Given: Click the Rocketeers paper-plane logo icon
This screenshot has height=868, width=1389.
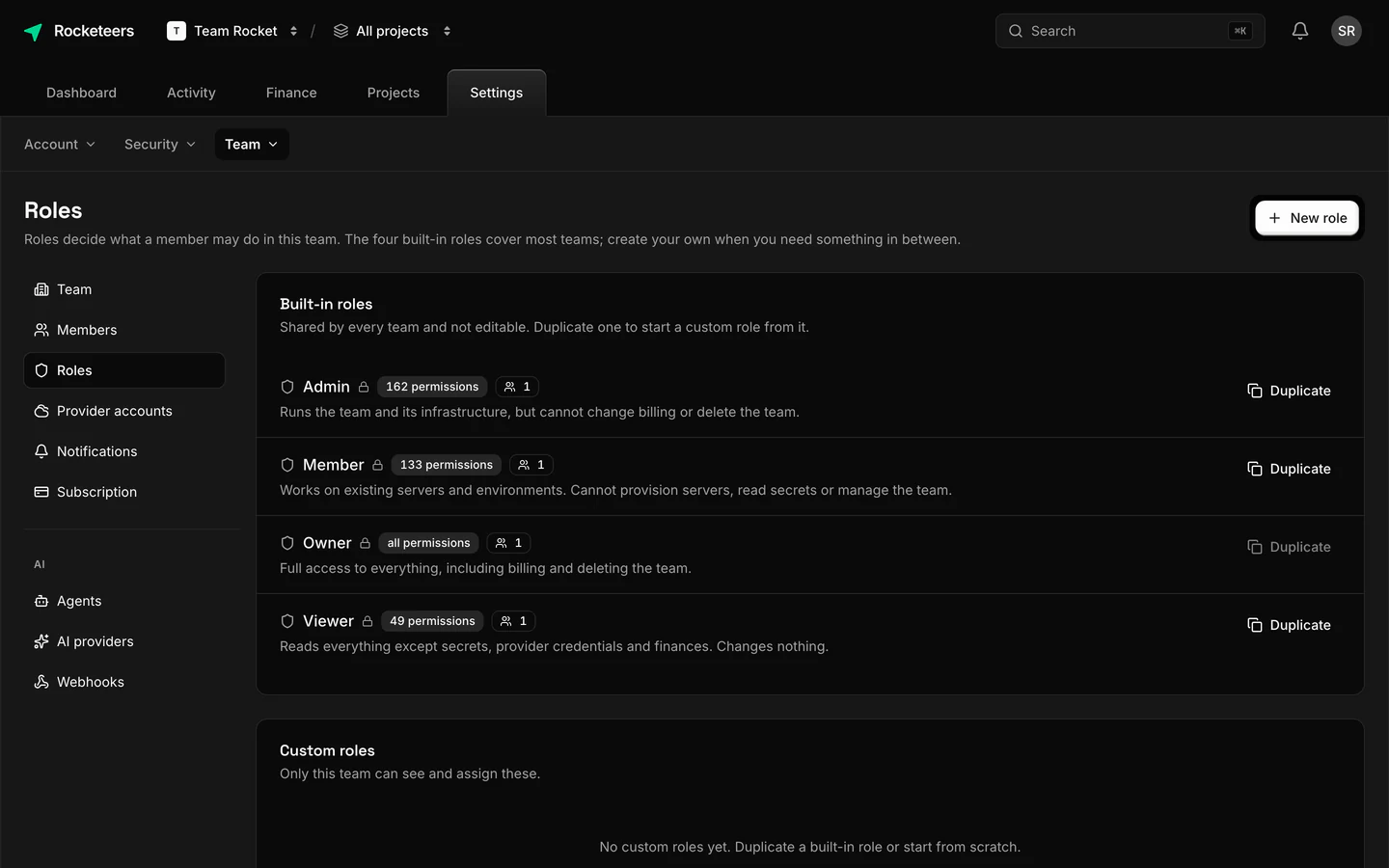Looking at the screenshot, I should pyautogui.click(x=33, y=32).
